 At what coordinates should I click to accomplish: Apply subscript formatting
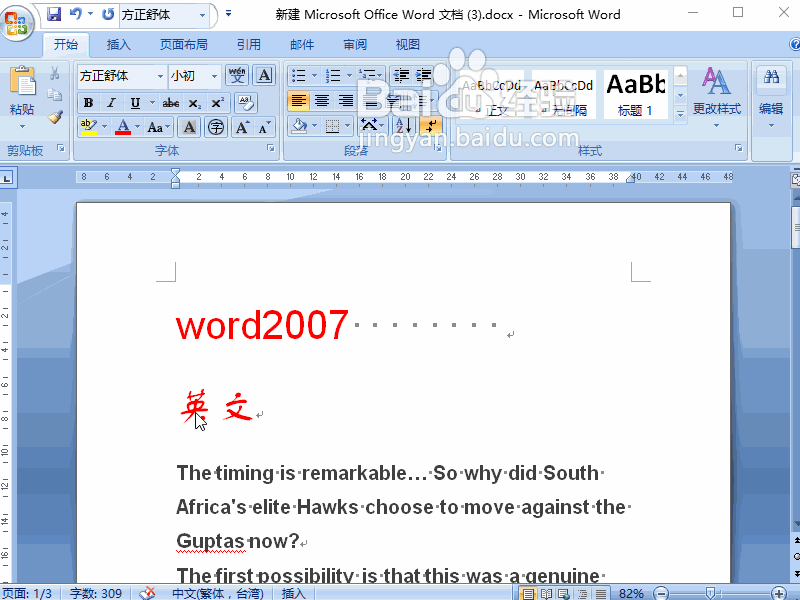(194, 103)
